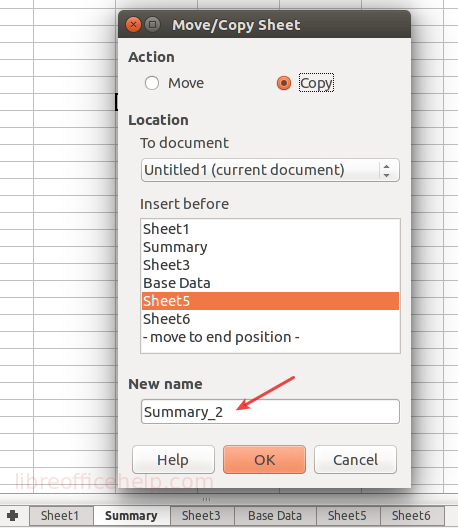The width and height of the screenshot is (458, 528).
Task: Open Help for this dialog
Action: (x=173, y=460)
